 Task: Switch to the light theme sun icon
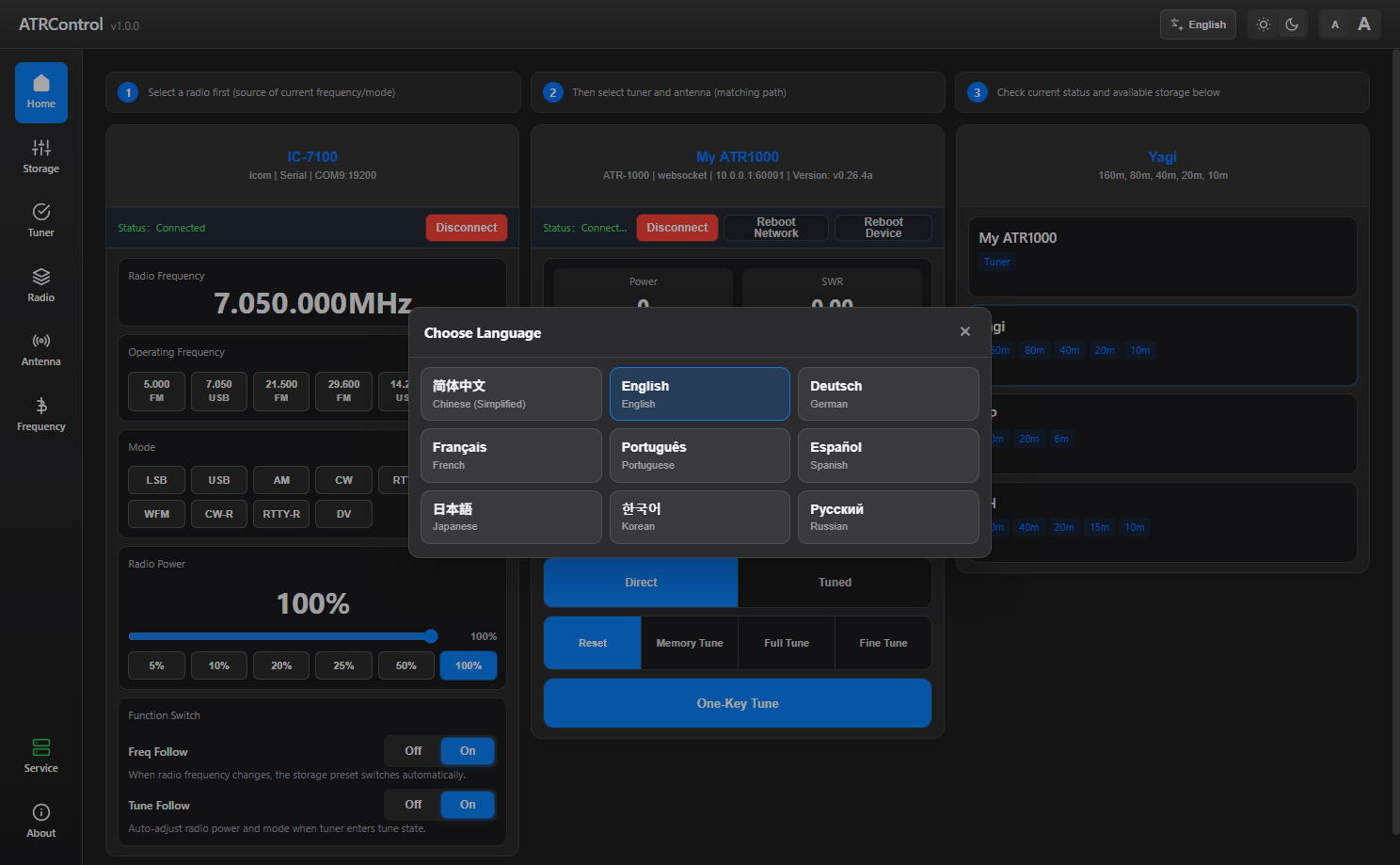pyautogui.click(x=1264, y=24)
